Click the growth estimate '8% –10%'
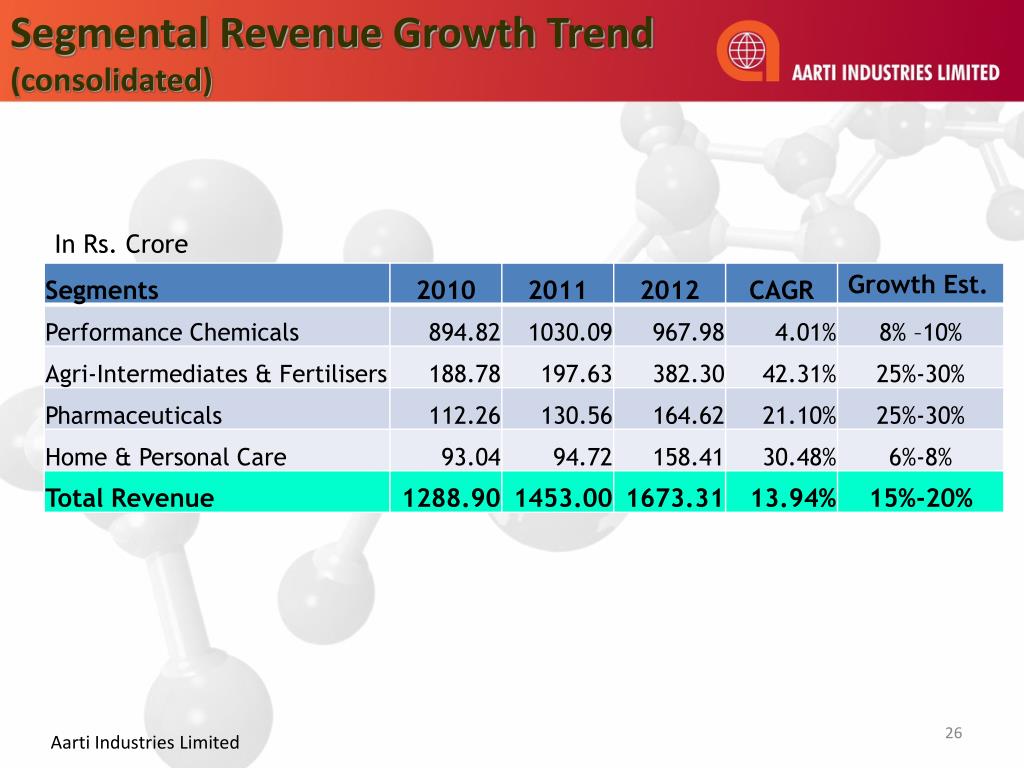Image resolution: width=1024 pixels, height=768 pixels. [x=920, y=332]
